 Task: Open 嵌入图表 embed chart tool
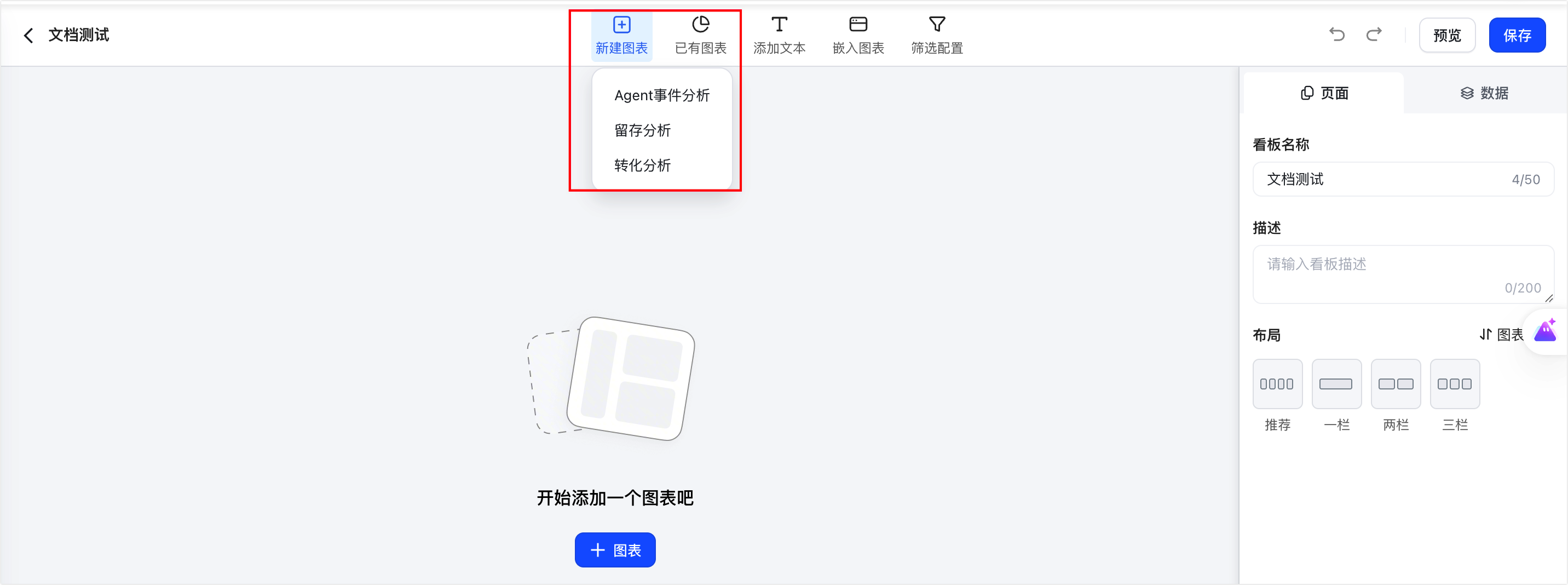858,35
